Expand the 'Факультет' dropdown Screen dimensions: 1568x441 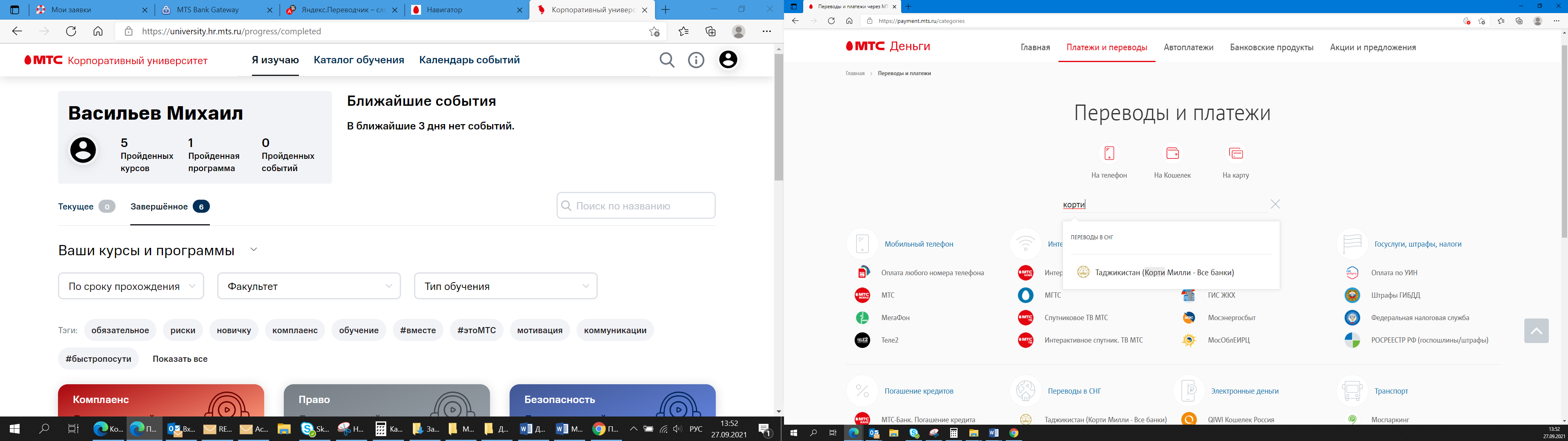[x=309, y=286]
